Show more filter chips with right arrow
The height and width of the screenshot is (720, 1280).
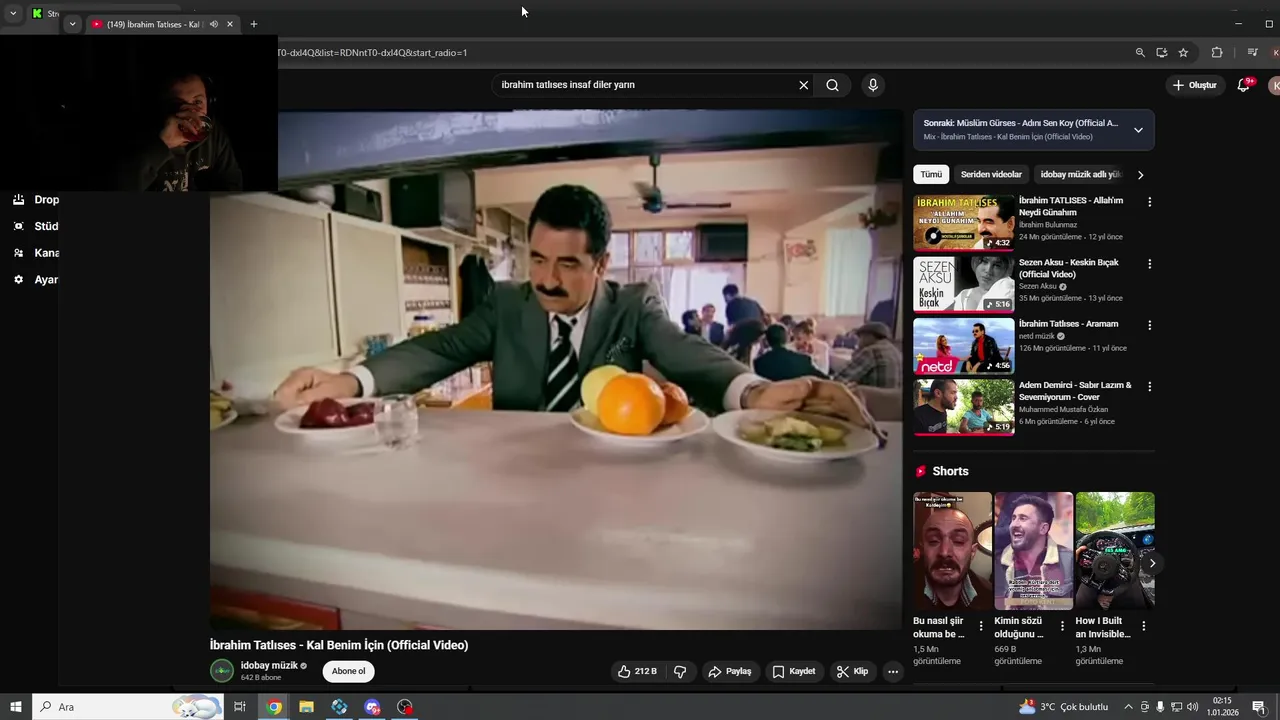click(x=1140, y=175)
